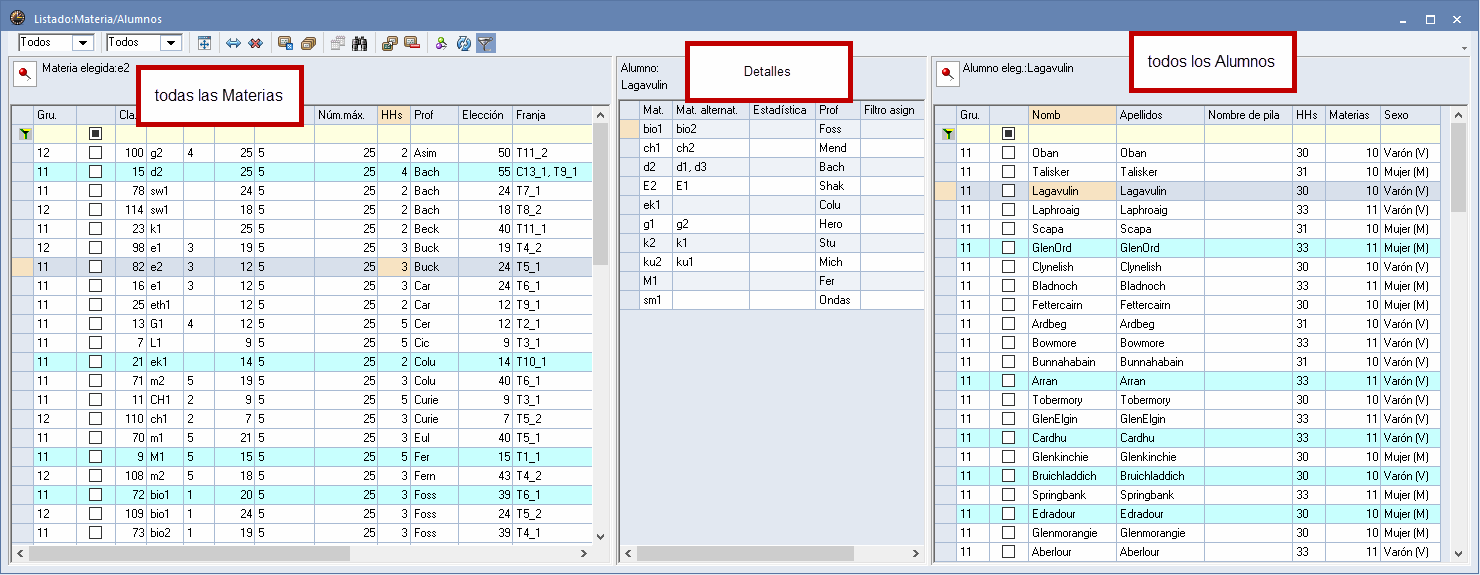
Task: Click the funnel filter-row icon in Materias table
Action: (24, 134)
